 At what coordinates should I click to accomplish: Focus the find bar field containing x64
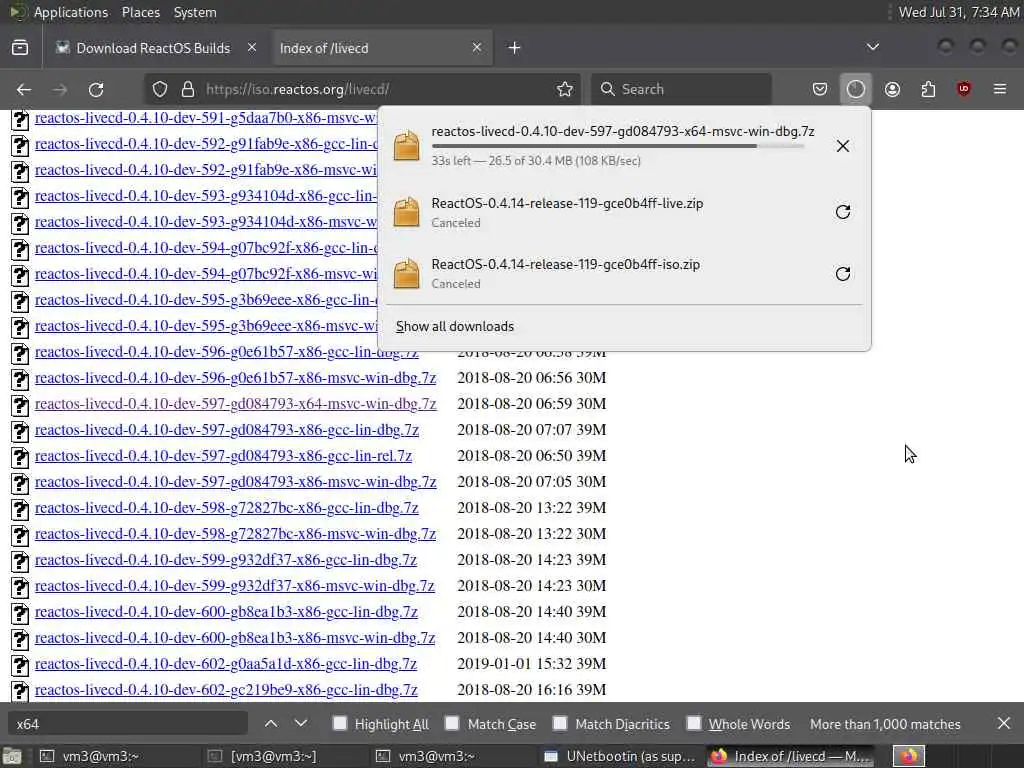tap(127, 724)
